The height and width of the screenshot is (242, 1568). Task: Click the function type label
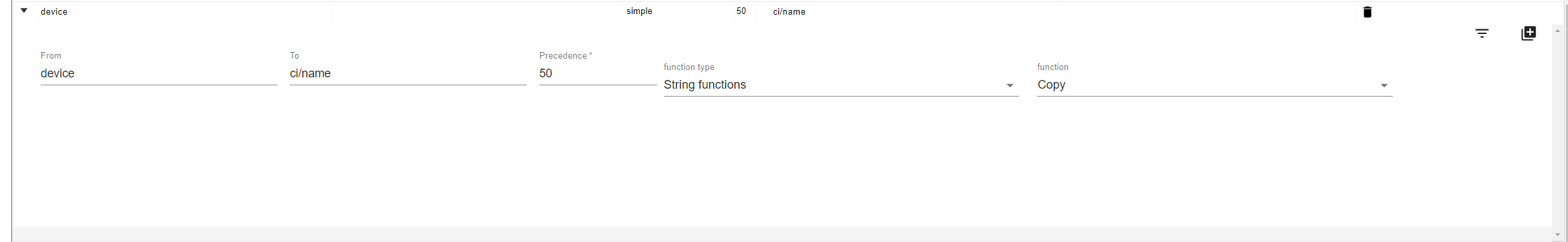pyautogui.click(x=689, y=67)
